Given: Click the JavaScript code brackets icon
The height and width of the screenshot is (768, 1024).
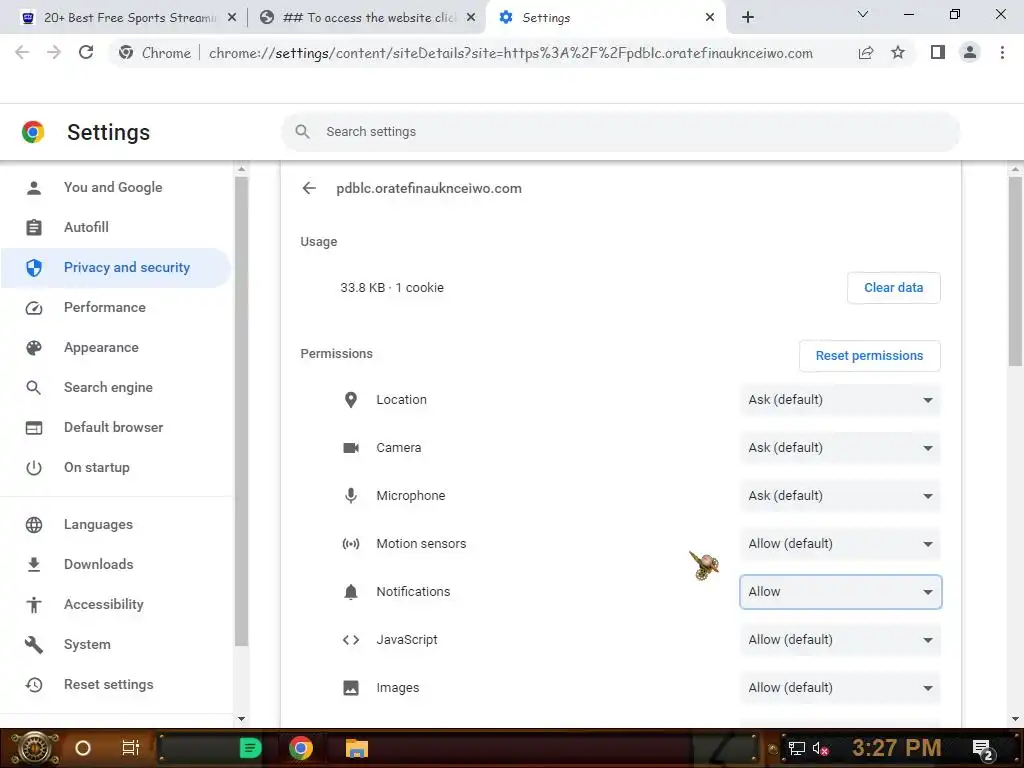Looking at the screenshot, I should [351, 640].
